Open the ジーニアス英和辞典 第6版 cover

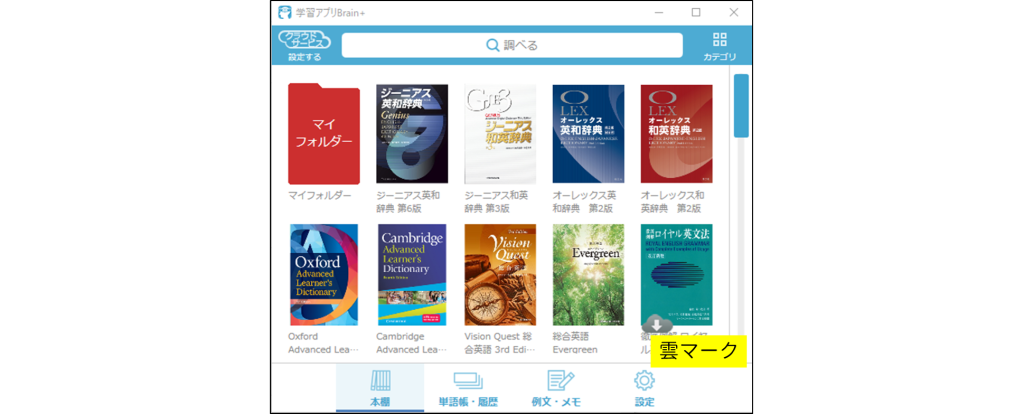click(412, 134)
